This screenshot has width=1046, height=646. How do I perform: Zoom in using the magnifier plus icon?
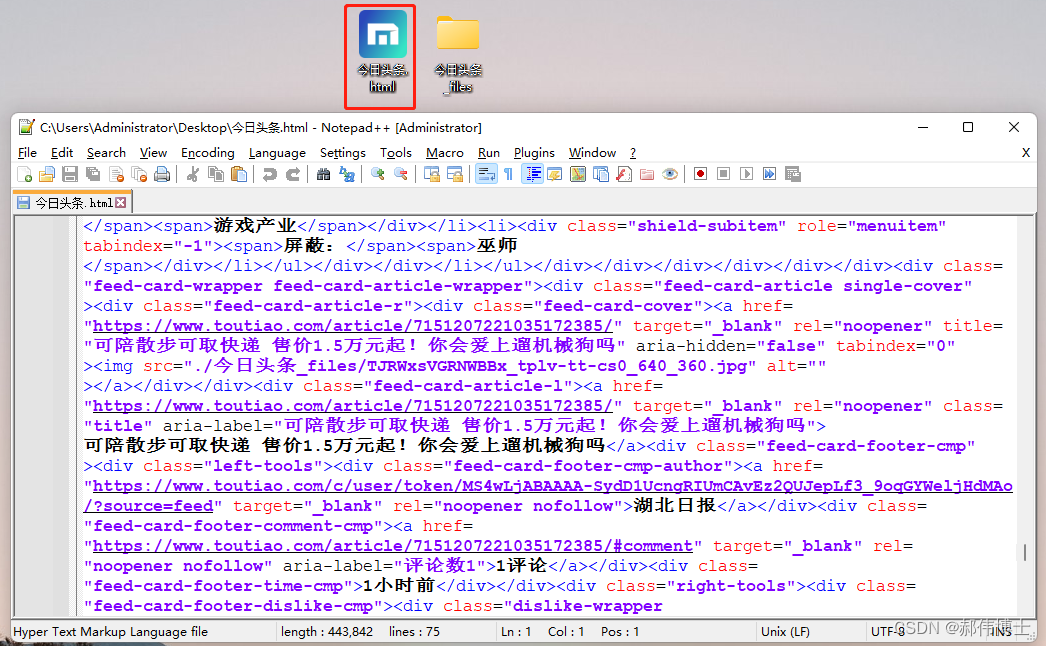378,175
